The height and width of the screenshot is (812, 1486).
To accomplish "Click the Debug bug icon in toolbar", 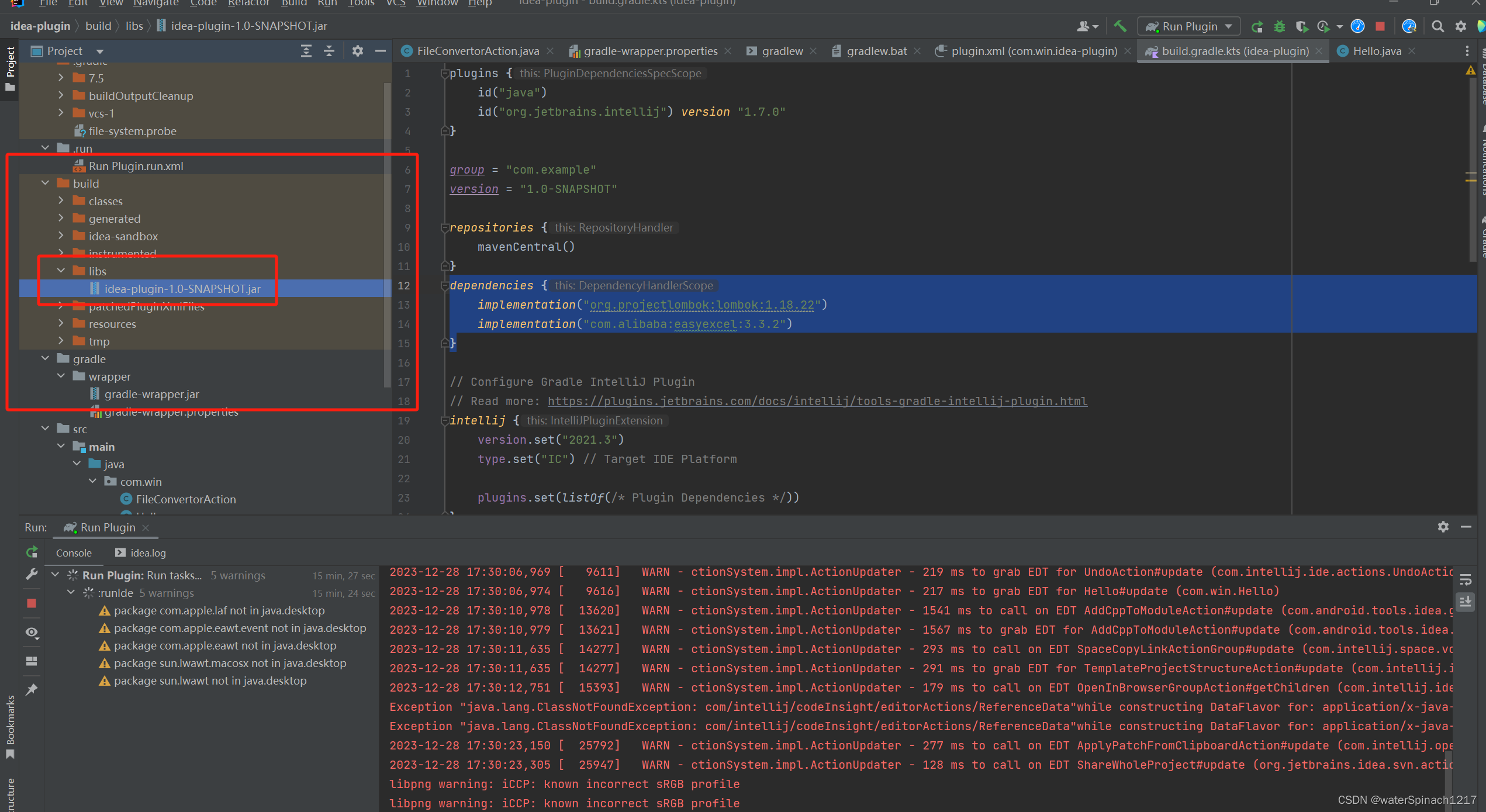I will tap(1279, 26).
